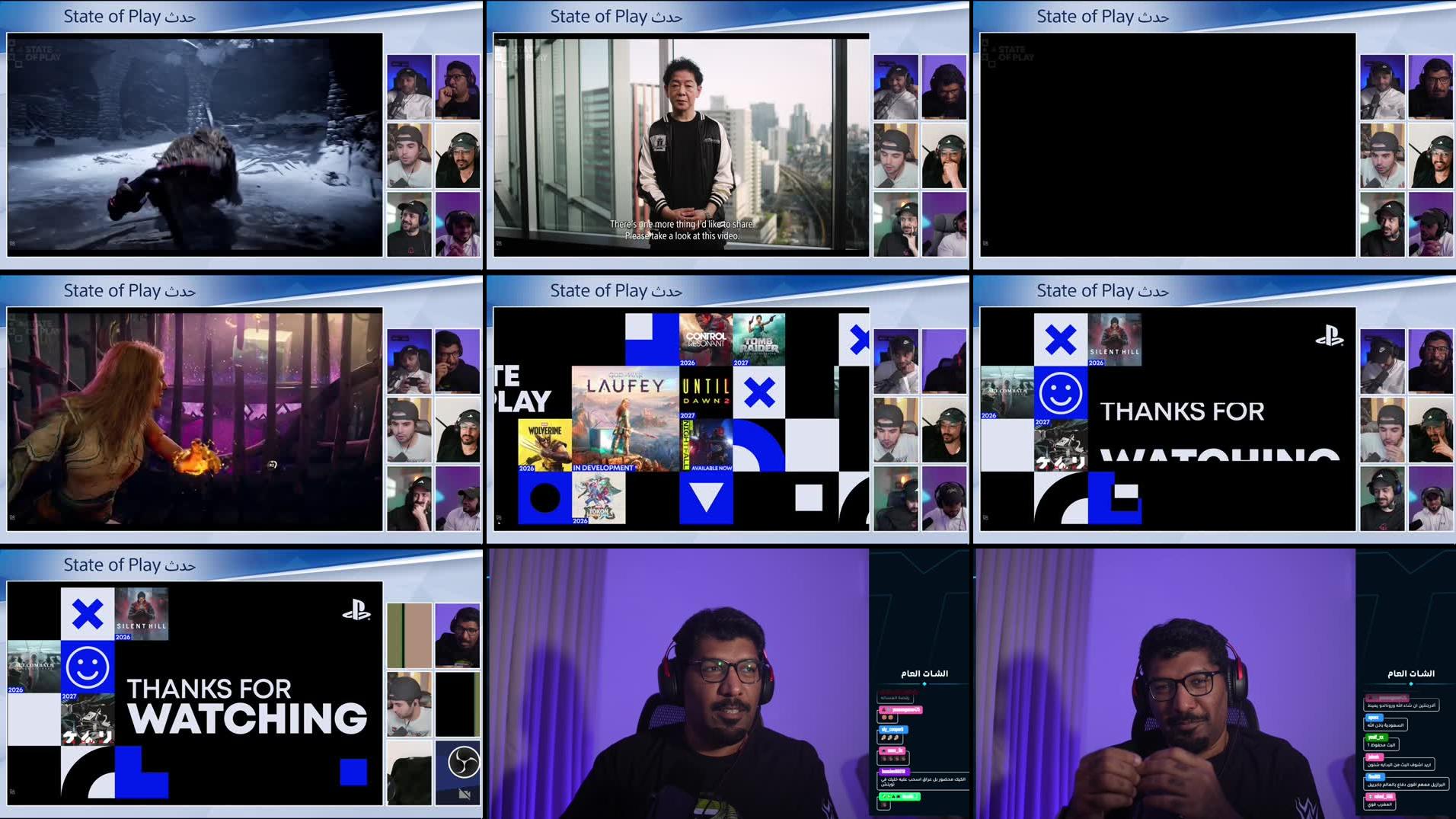Open the God of War Laufey artwork
The height and width of the screenshot is (819, 1456).
(x=625, y=418)
